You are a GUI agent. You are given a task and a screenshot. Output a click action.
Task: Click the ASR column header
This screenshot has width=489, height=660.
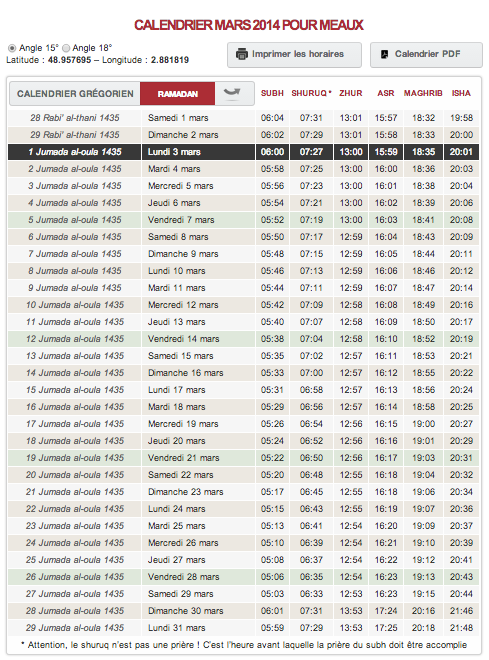tap(386, 93)
